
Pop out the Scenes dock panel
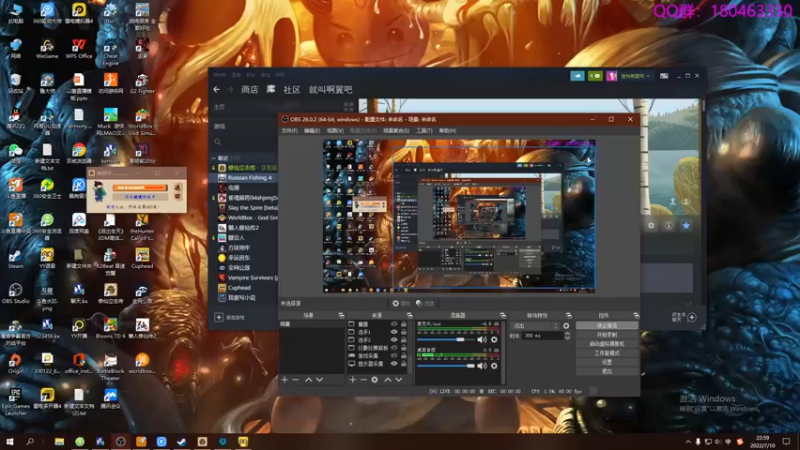click(341, 315)
